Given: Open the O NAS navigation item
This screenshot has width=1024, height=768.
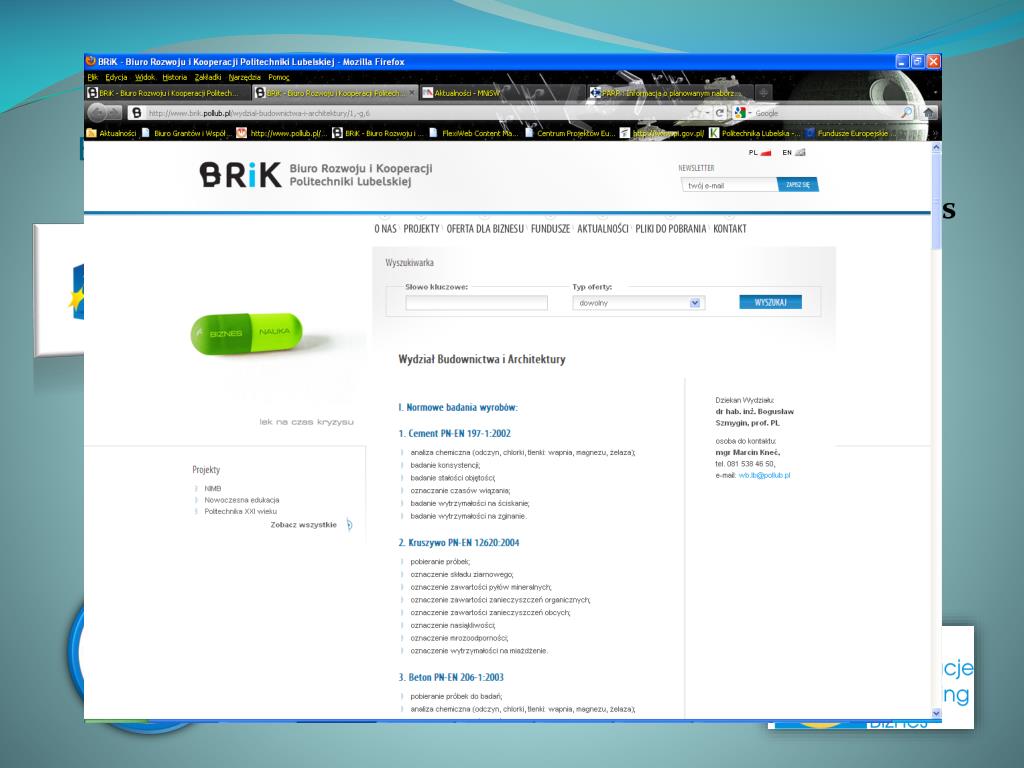Looking at the screenshot, I should pos(385,229).
